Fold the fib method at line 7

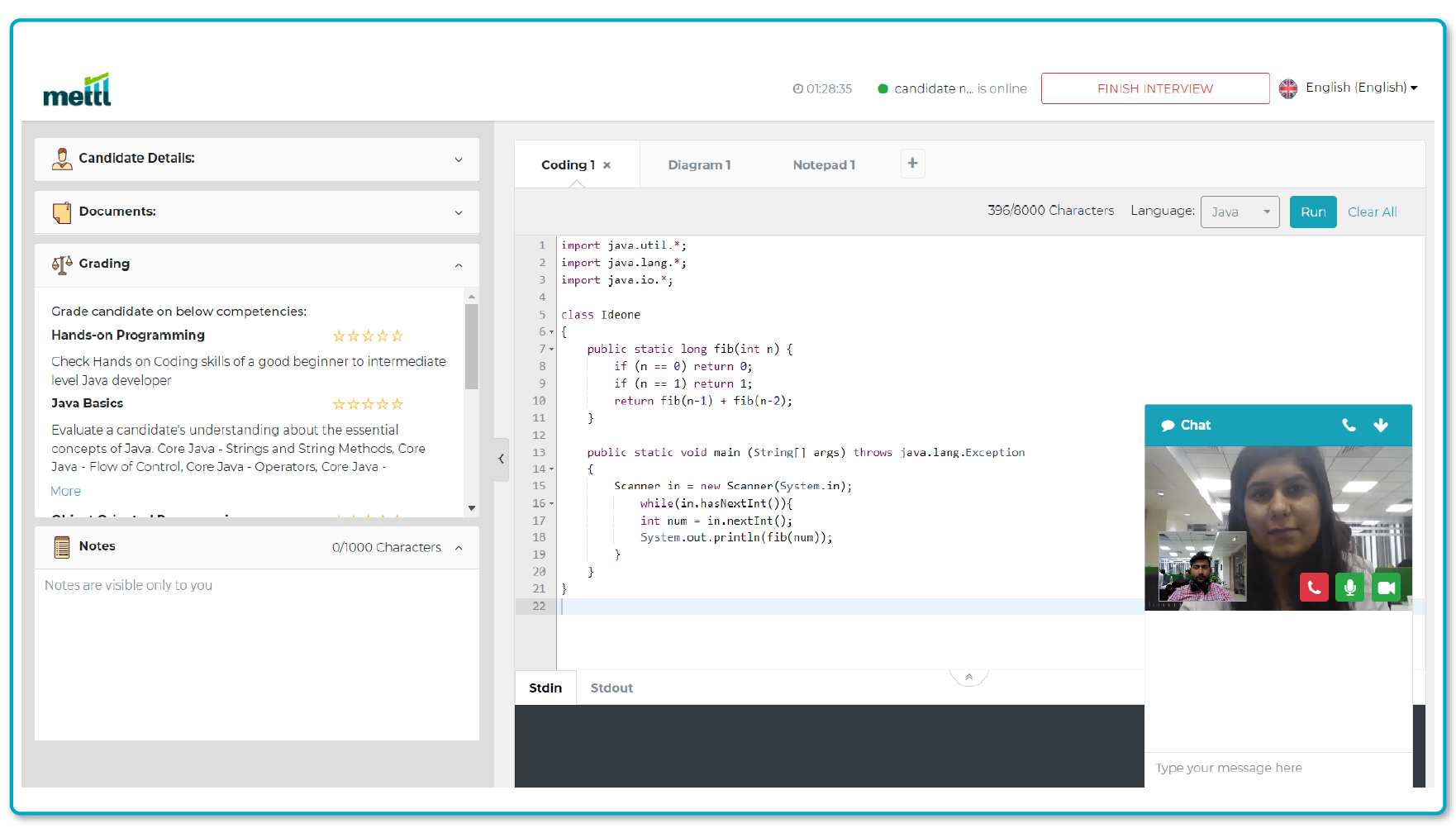(551, 350)
